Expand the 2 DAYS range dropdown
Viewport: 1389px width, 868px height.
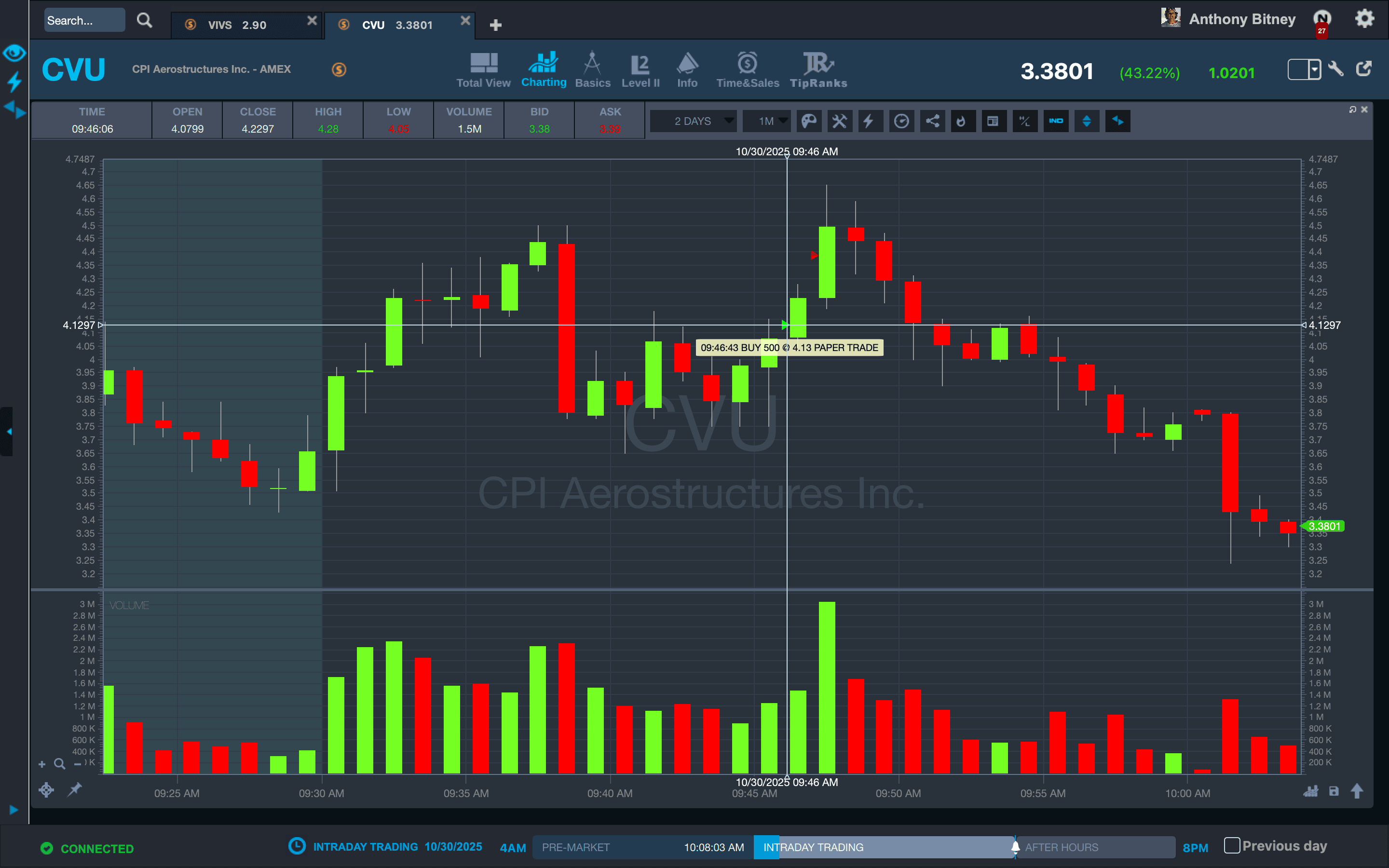click(x=728, y=121)
